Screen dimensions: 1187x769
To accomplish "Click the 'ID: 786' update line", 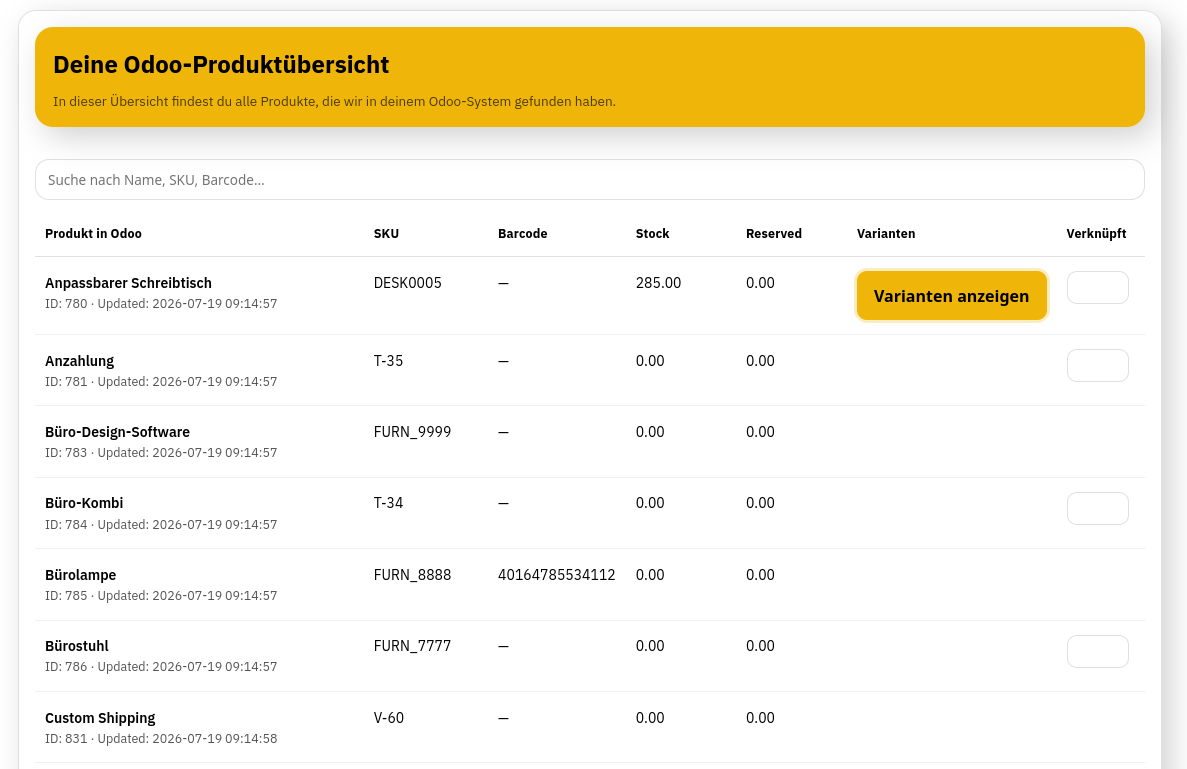I will click(161, 667).
